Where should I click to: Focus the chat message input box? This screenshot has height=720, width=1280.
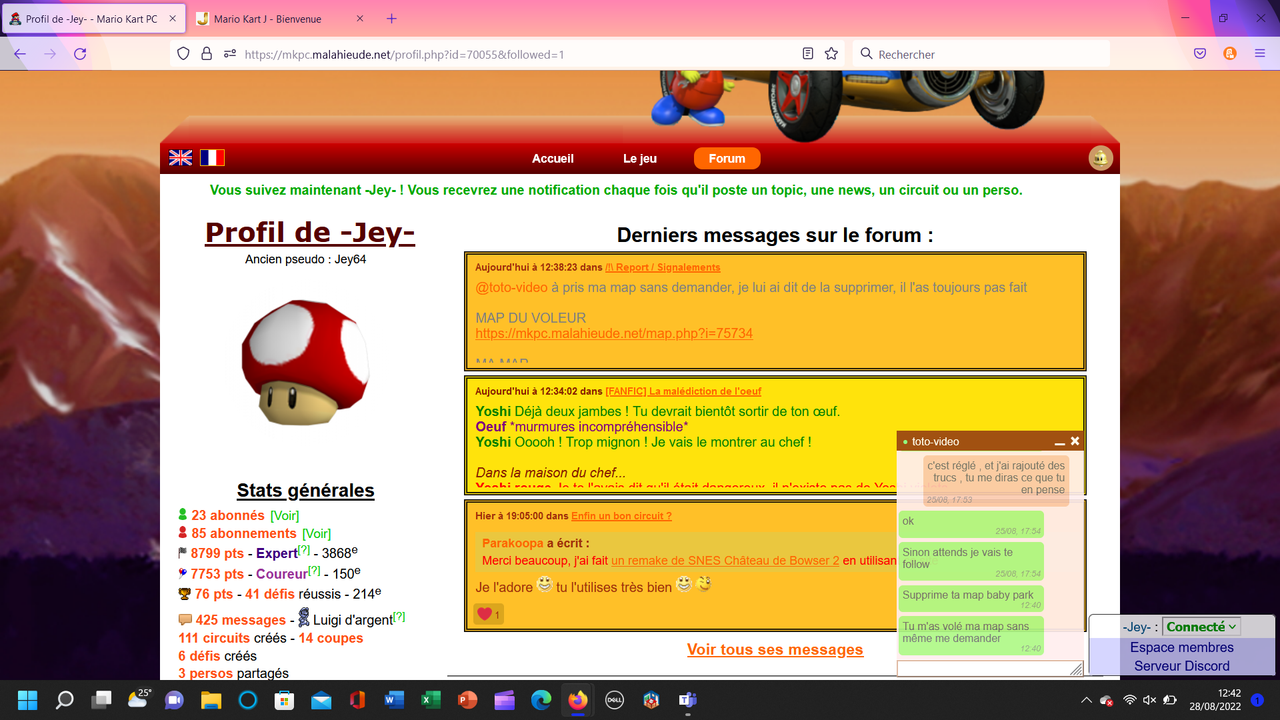pyautogui.click(x=990, y=668)
